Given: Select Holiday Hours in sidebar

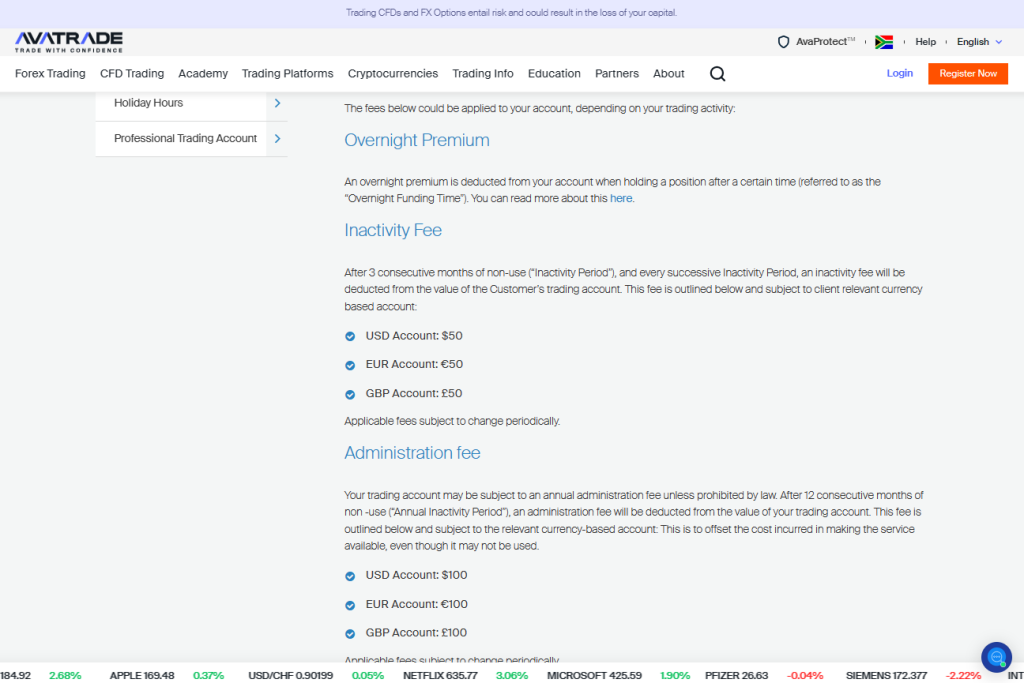Looking at the screenshot, I should (x=148, y=103).
